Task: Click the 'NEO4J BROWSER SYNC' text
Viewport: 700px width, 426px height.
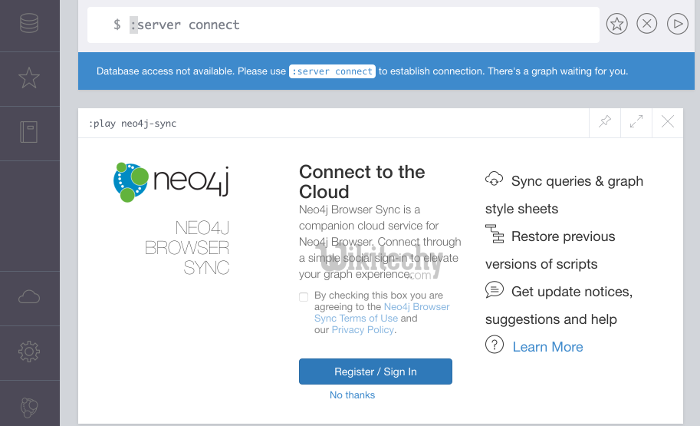Action: point(187,248)
